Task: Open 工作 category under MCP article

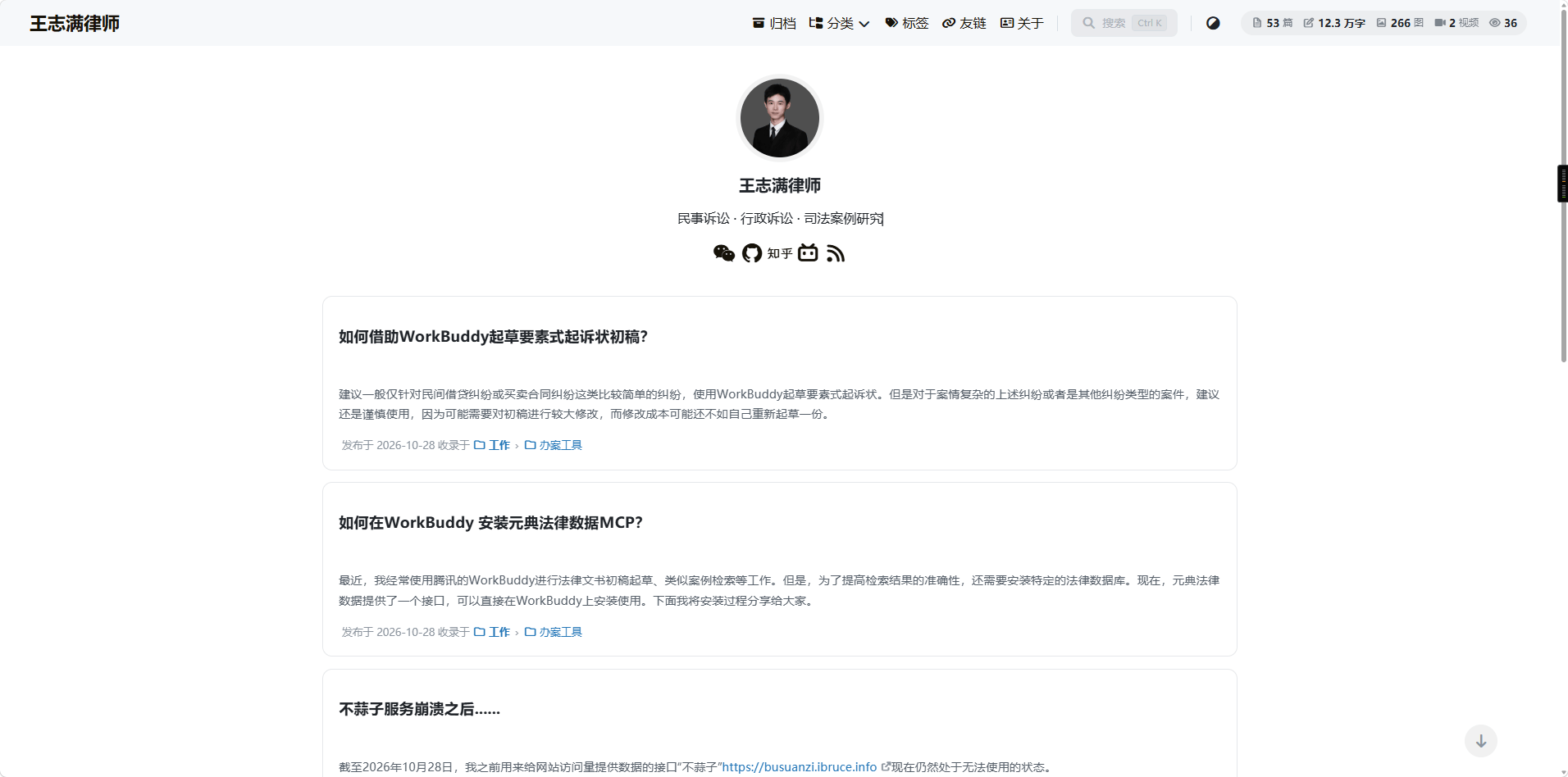Action: click(x=492, y=632)
